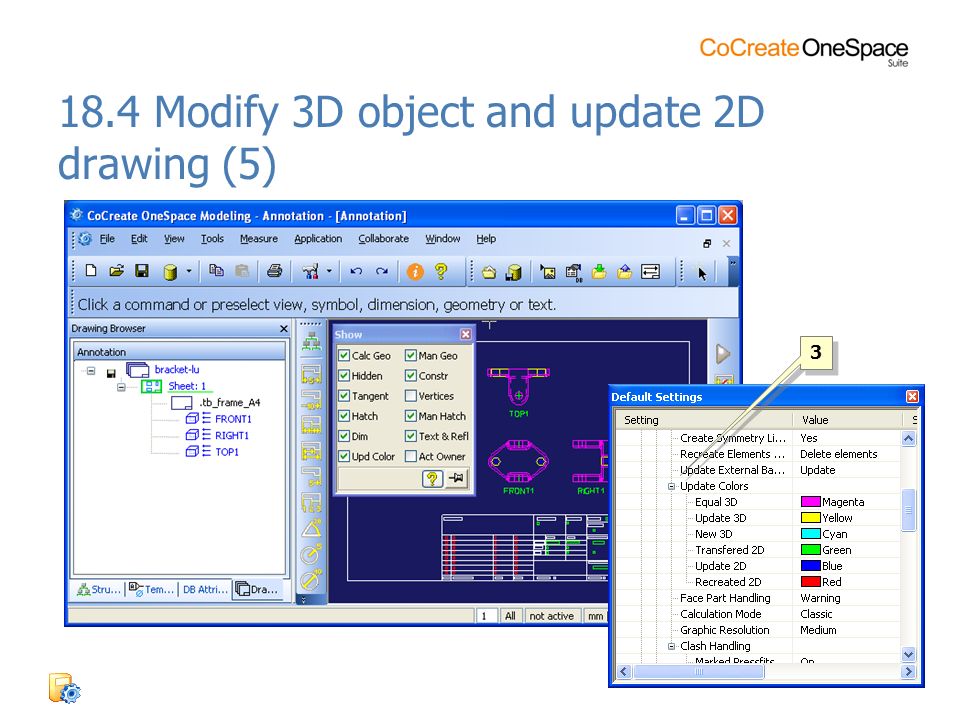Enable the Vertices checkbox
Viewport: 960px width, 720px height.
click(x=411, y=396)
